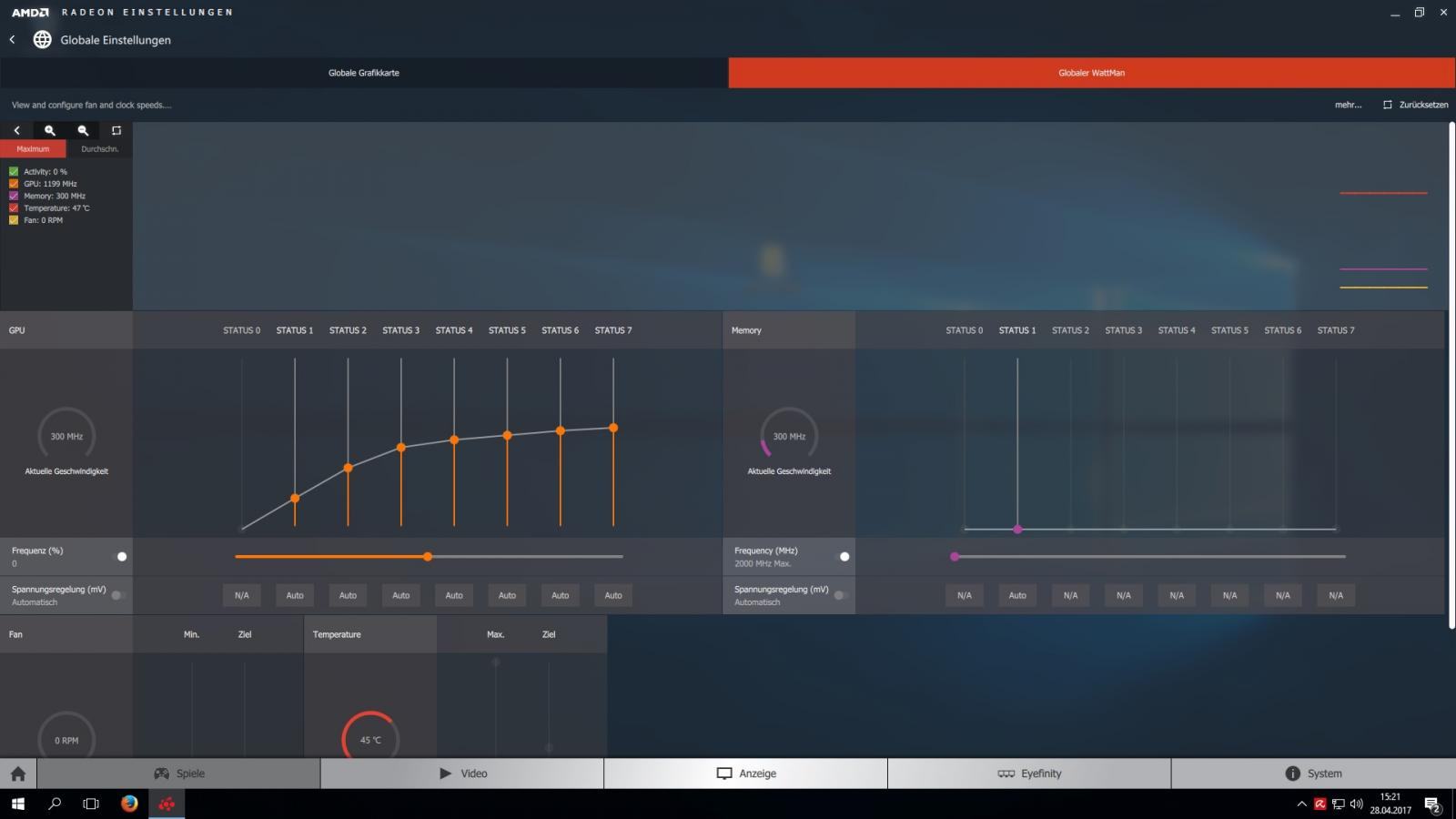Click the volume icon in system tray
This screenshot has width=1456, height=819.
[1357, 804]
